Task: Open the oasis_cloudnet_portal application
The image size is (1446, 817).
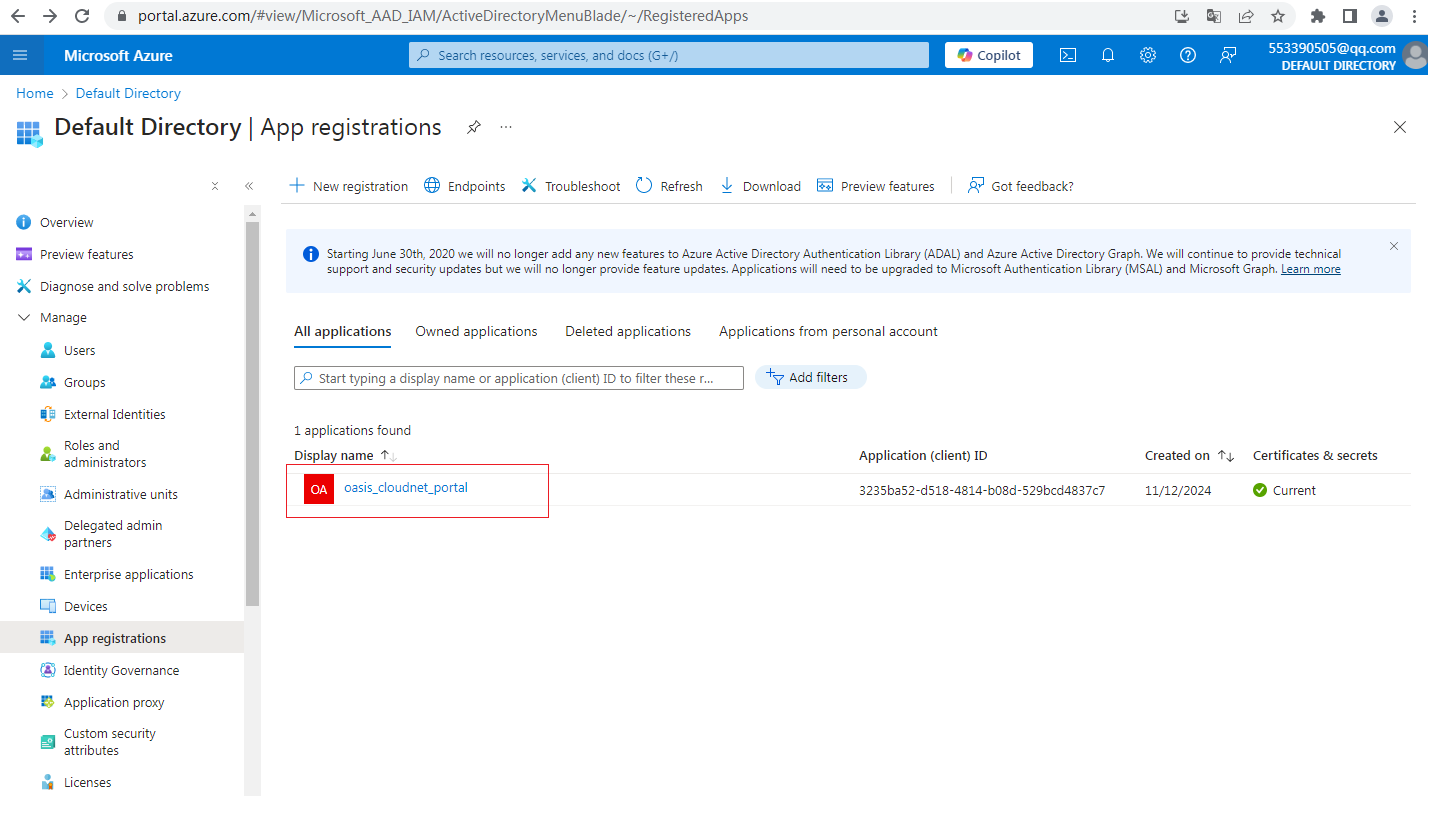Action: [x=406, y=488]
